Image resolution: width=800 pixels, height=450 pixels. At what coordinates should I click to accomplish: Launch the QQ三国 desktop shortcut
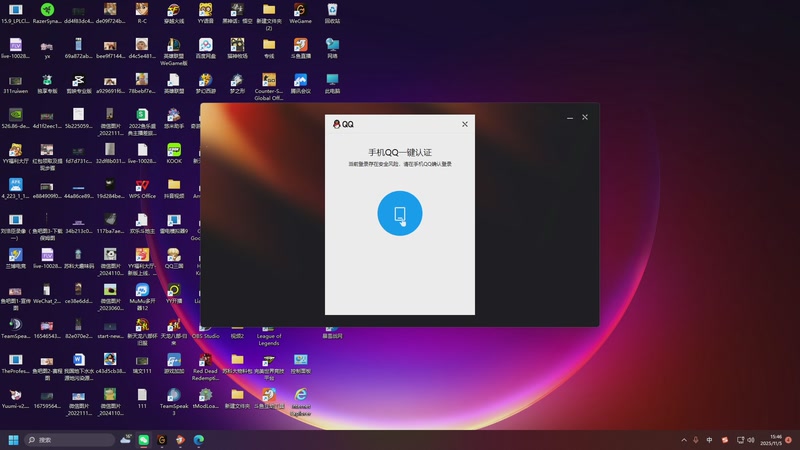(174, 258)
